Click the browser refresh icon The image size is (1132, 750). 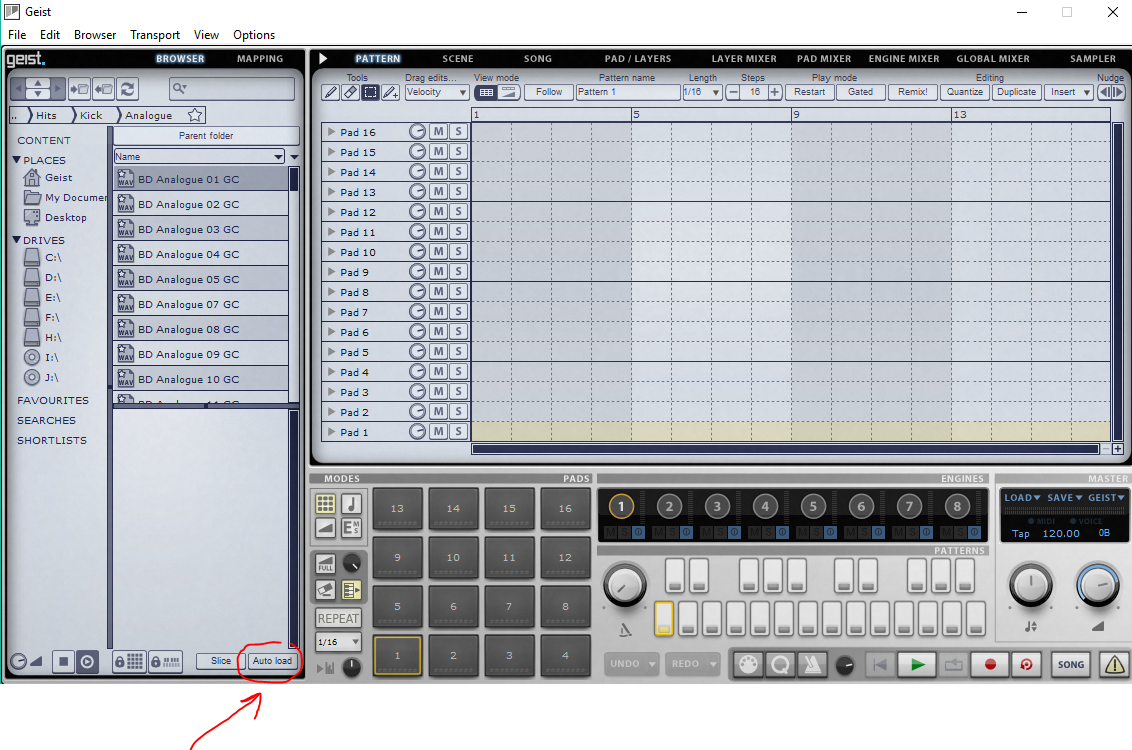[128, 89]
